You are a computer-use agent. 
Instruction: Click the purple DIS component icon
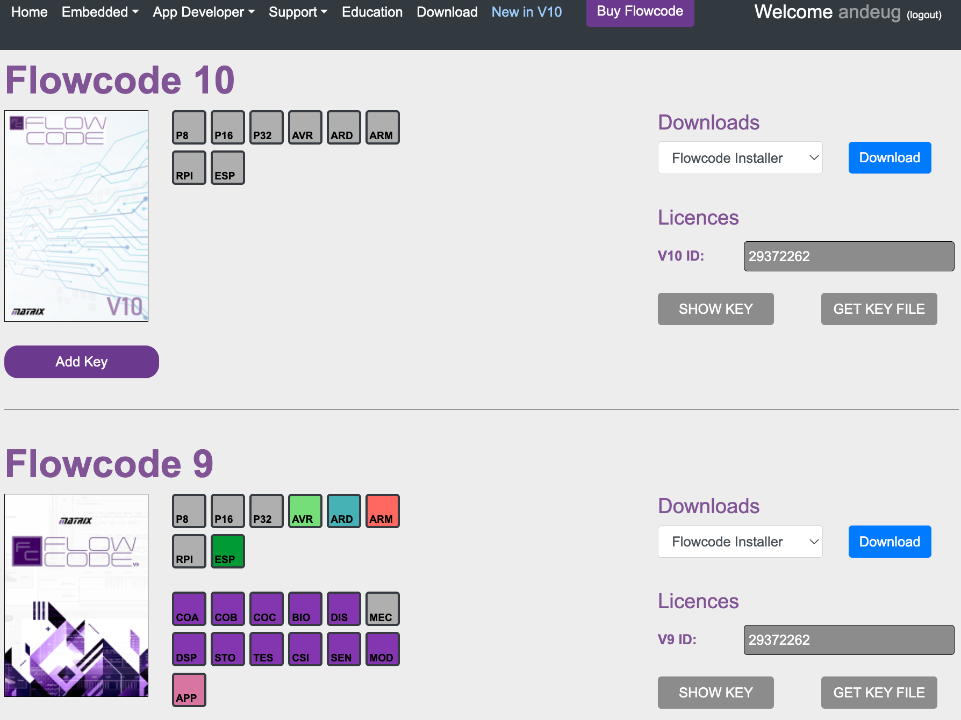pyautogui.click(x=344, y=609)
